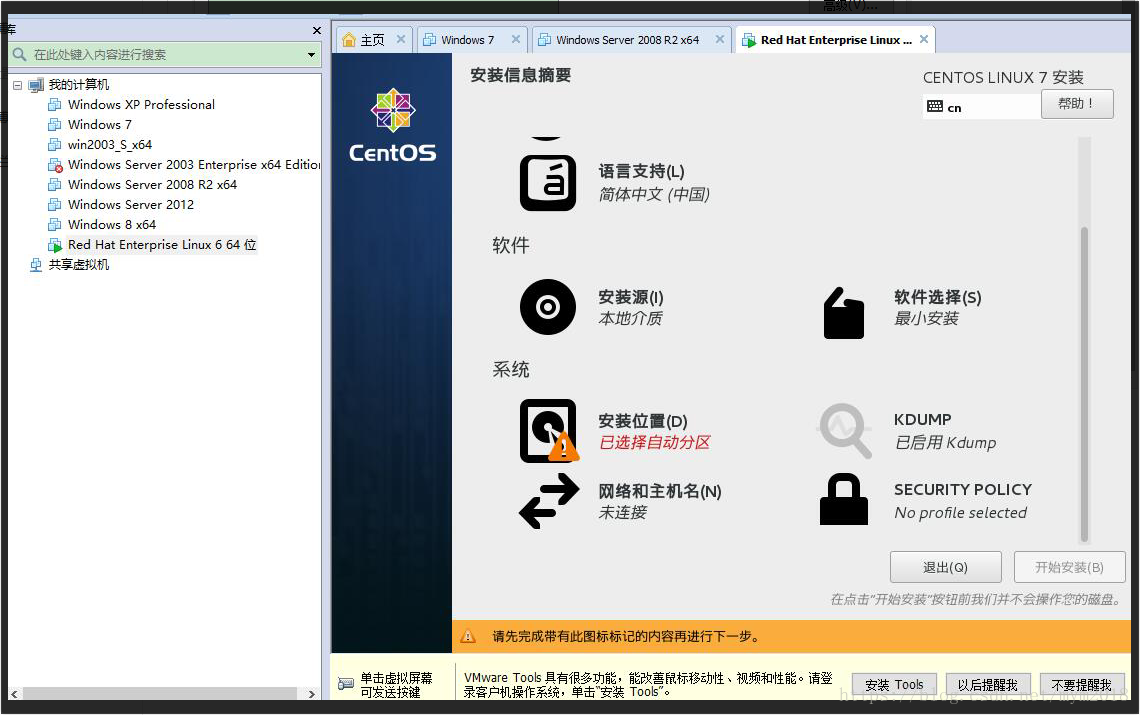
Task: Click the network and hostname arrows icon
Action: point(549,501)
